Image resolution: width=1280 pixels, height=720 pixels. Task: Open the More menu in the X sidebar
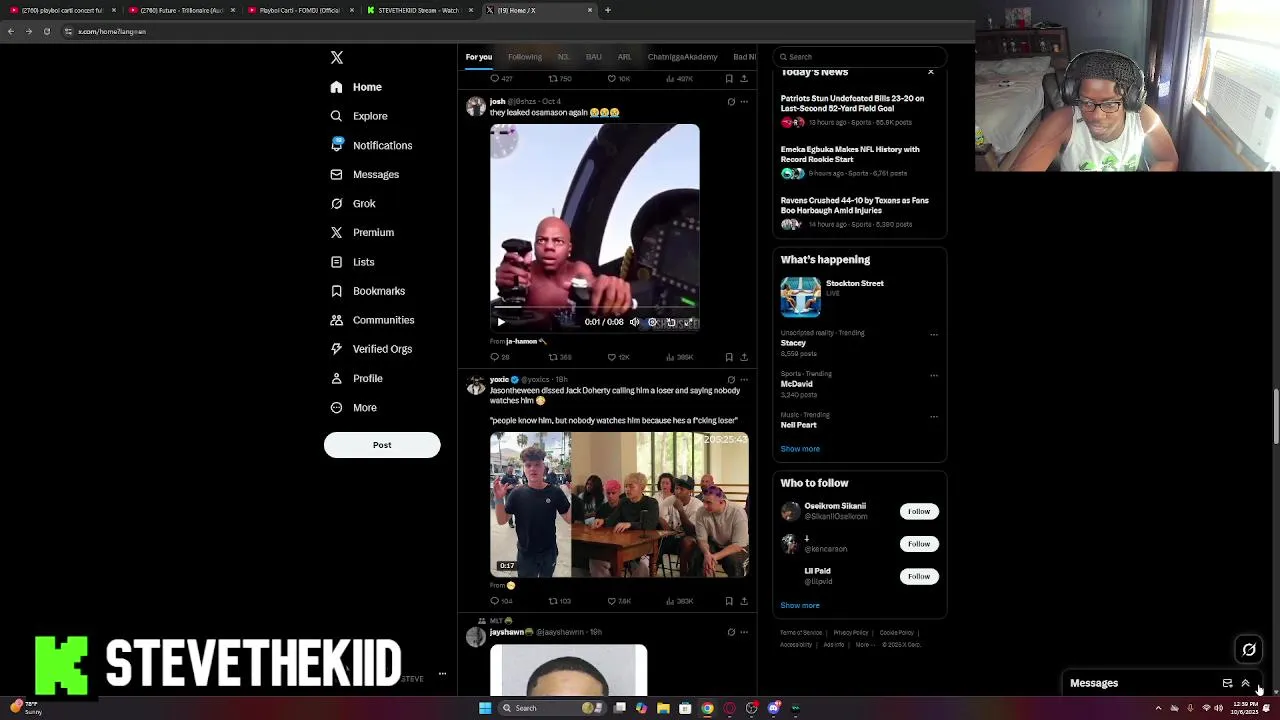click(353, 408)
